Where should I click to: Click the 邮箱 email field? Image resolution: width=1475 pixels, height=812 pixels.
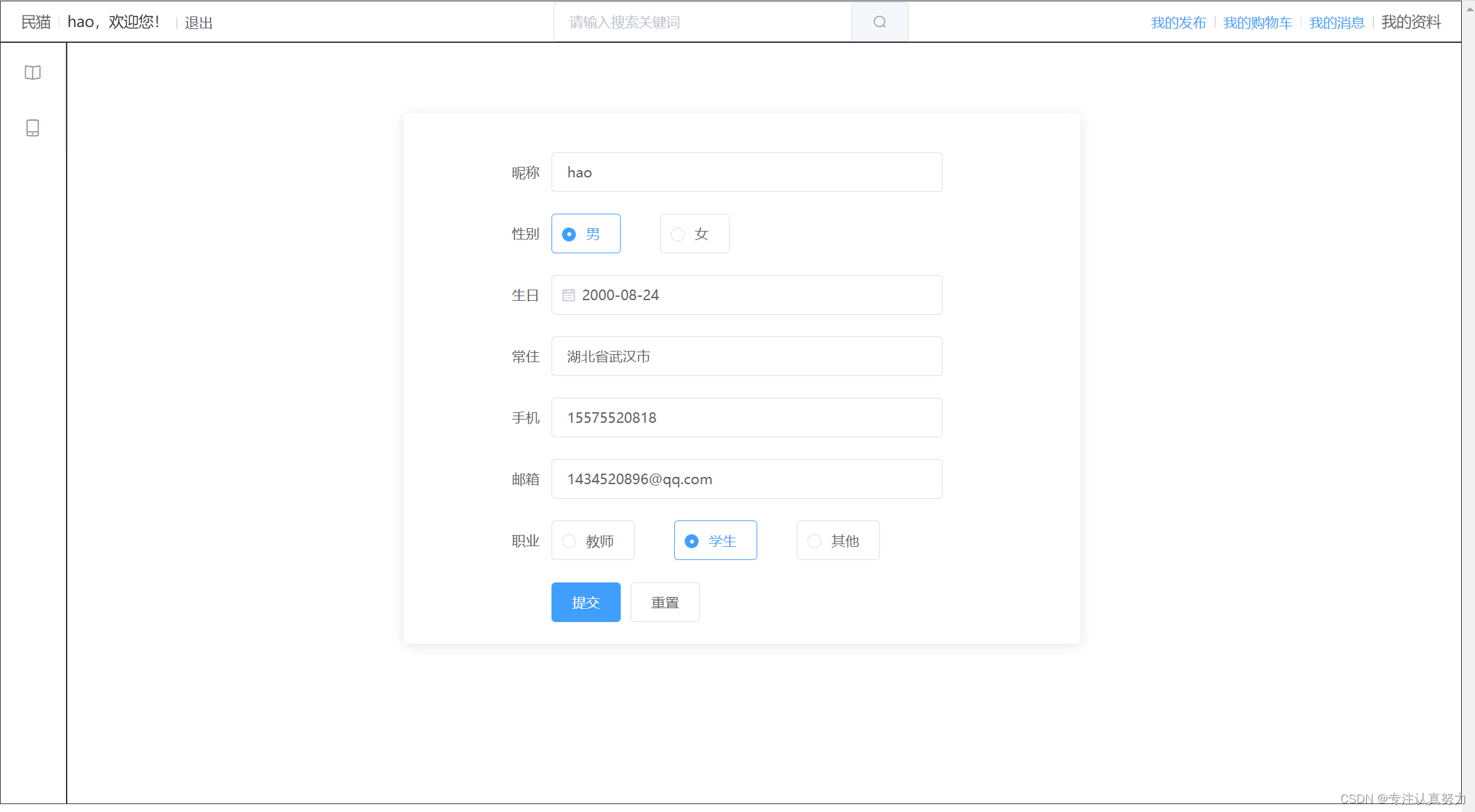[x=747, y=479]
